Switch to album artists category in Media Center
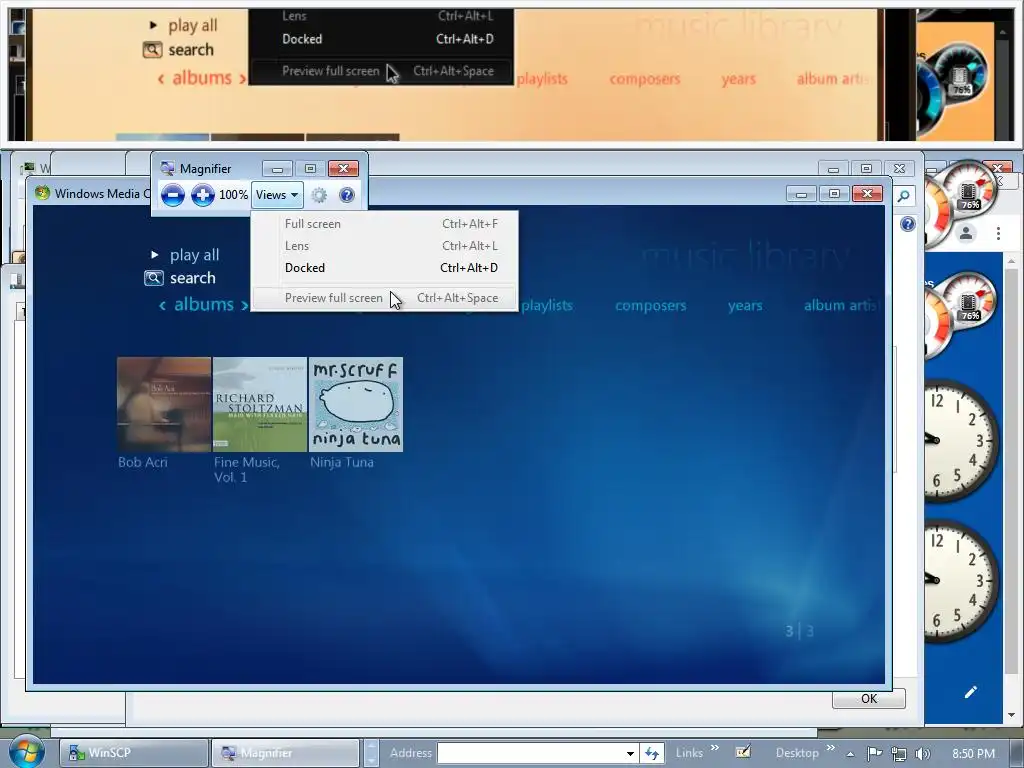 coord(842,305)
